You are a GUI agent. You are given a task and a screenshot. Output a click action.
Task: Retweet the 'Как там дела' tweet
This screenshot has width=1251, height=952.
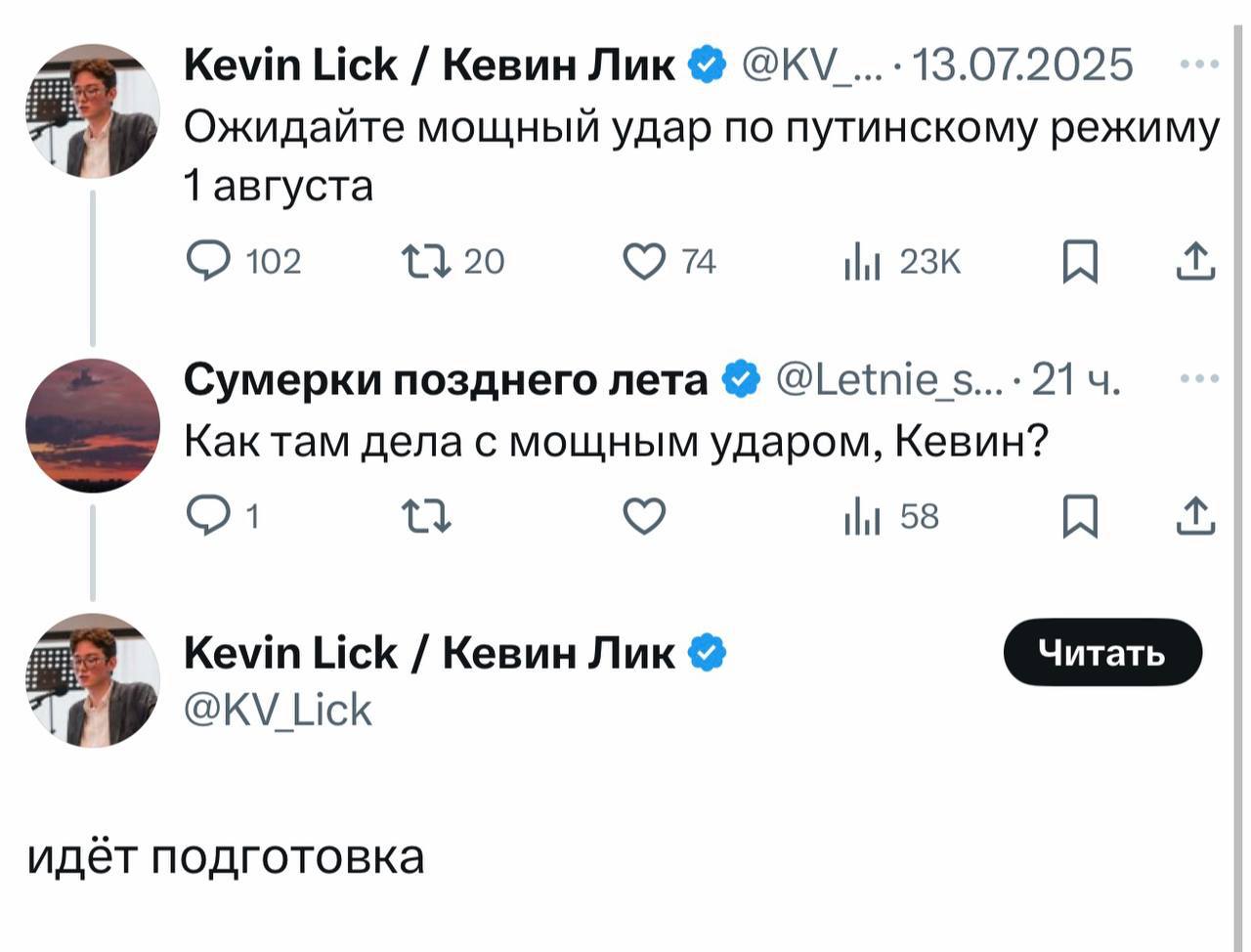tap(426, 516)
